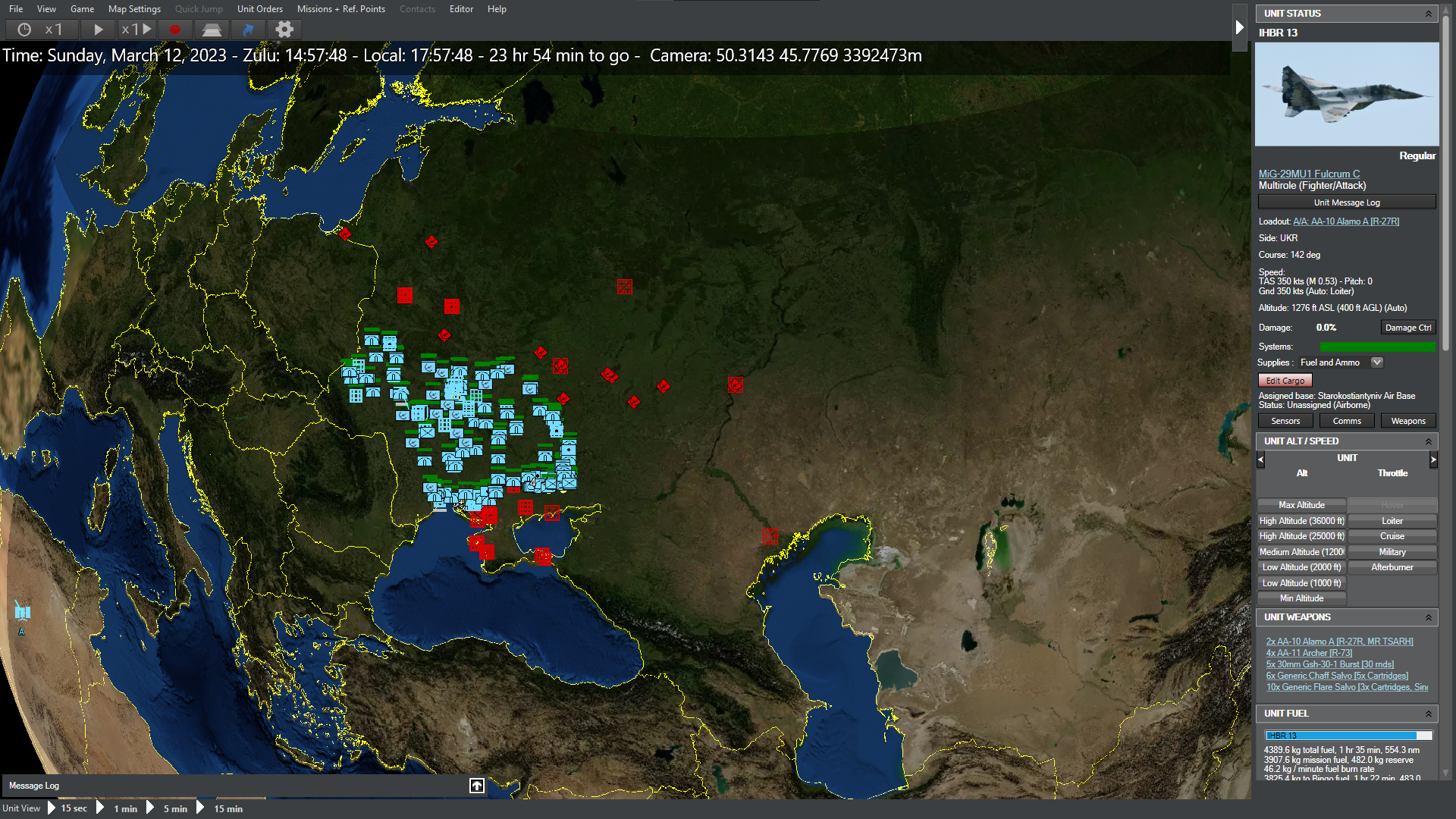Viewport: 1456px width, 819px height.
Task: Open the Missions + Ref. Points menu
Action: click(x=341, y=9)
